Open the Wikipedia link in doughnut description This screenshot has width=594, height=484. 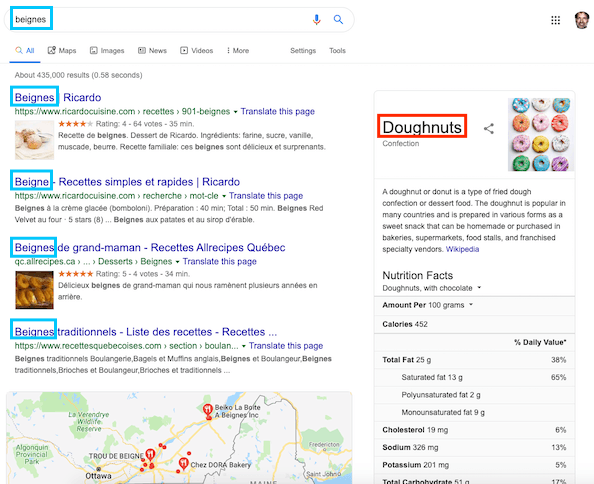(x=462, y=249)
